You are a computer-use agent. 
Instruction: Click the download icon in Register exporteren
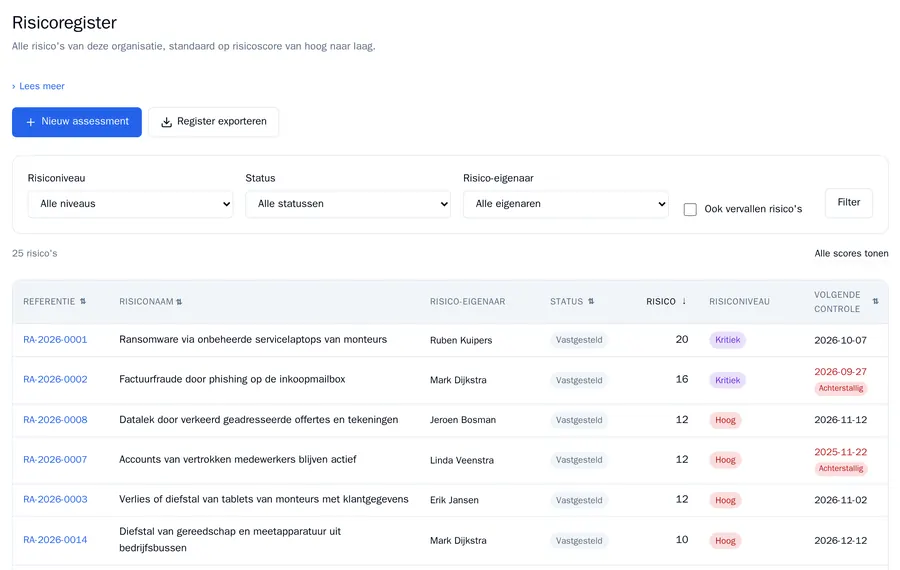point(166,122)
